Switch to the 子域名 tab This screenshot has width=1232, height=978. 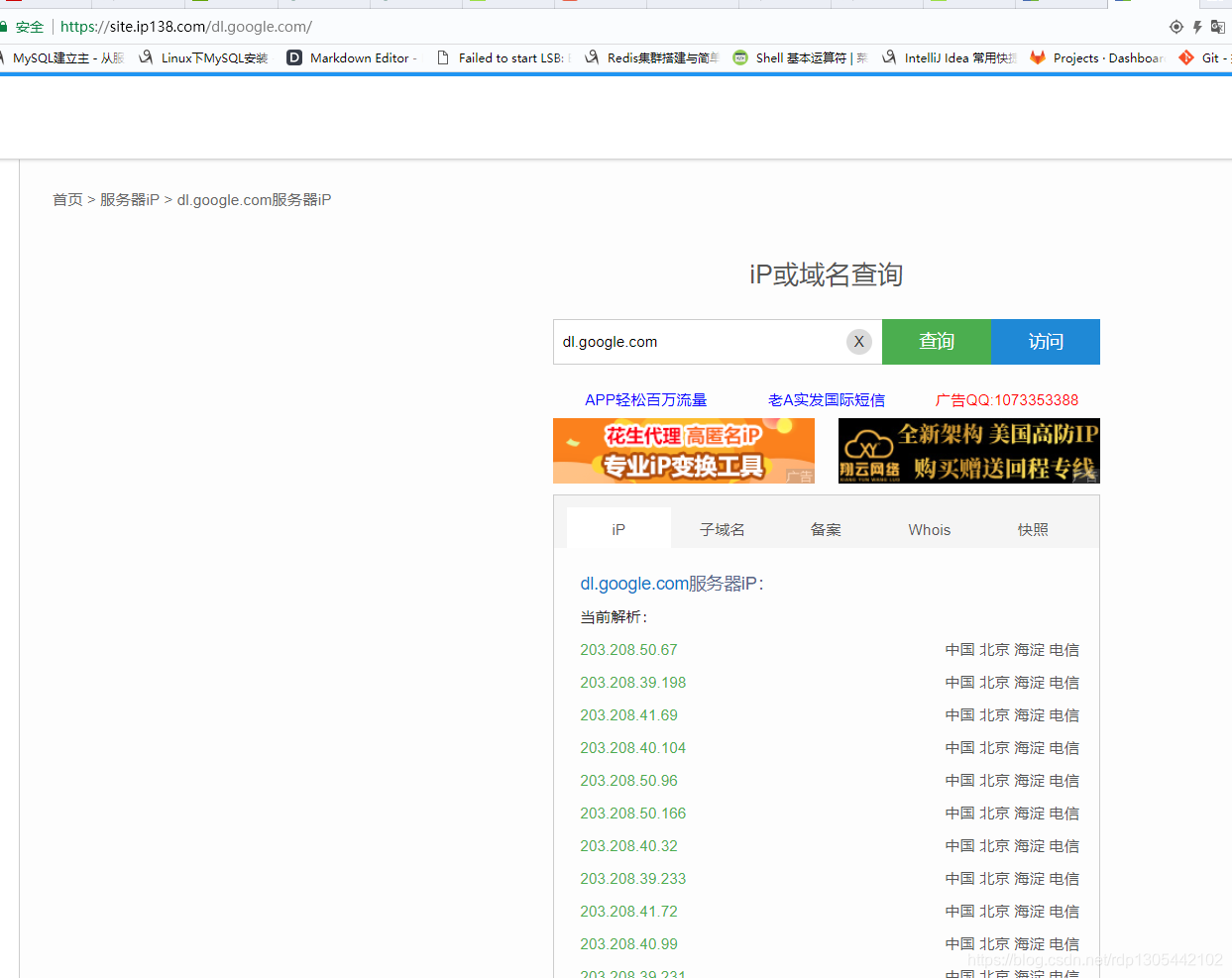[x=723, y=529]
